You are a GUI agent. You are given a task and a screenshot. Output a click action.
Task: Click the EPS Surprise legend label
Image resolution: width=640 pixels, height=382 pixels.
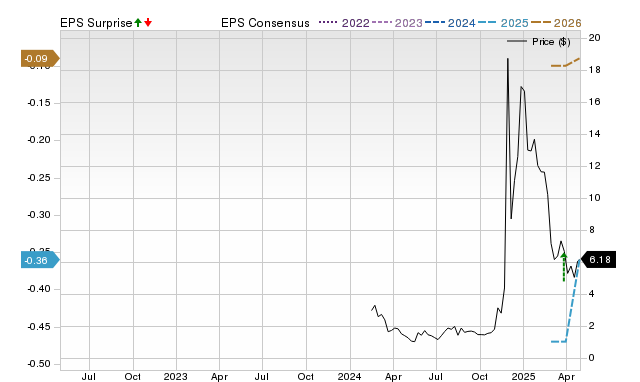pyautogui.click(x=96, y=23)
